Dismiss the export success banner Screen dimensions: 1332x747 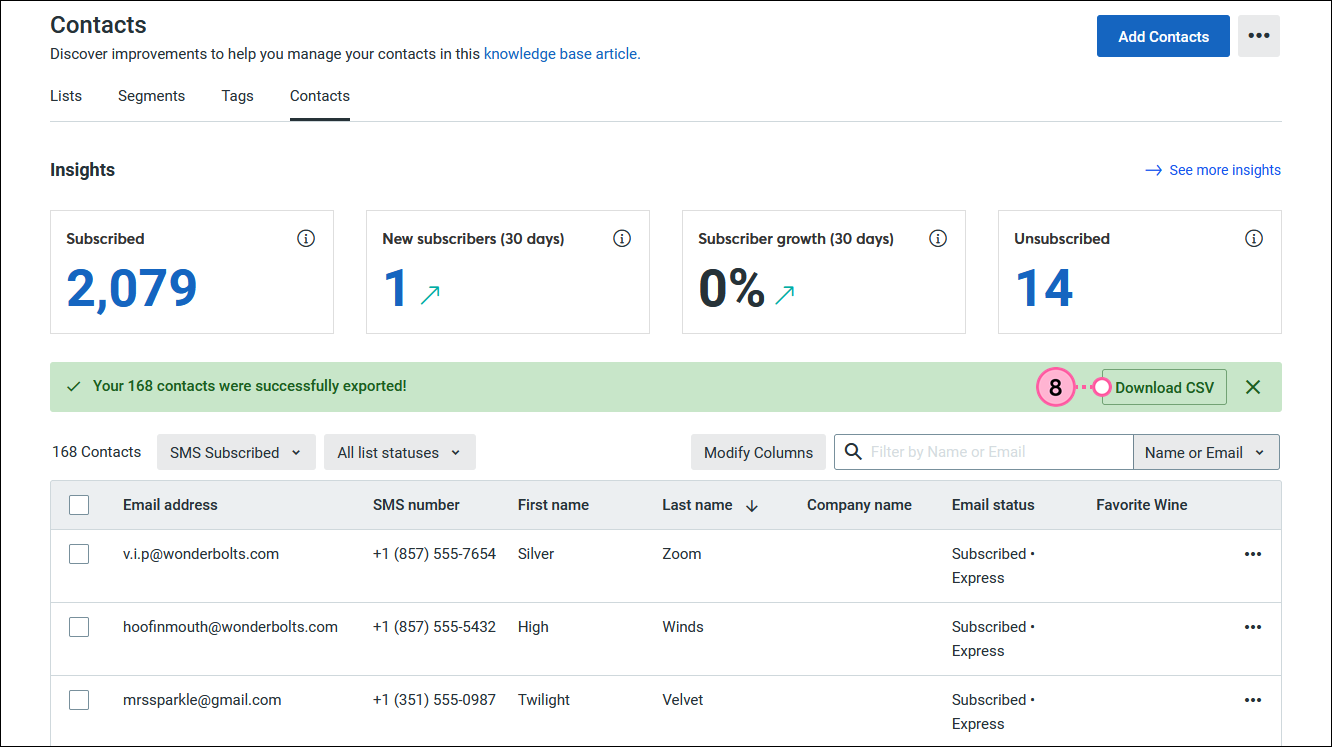[1253, 387]
